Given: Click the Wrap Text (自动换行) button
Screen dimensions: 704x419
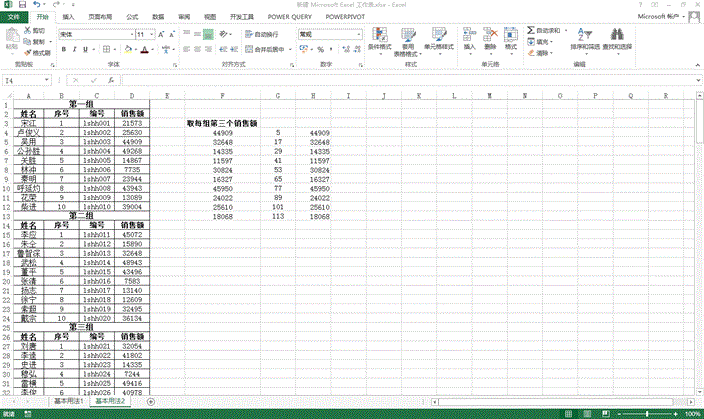Looking at the screenshot, I should [264, 34].
